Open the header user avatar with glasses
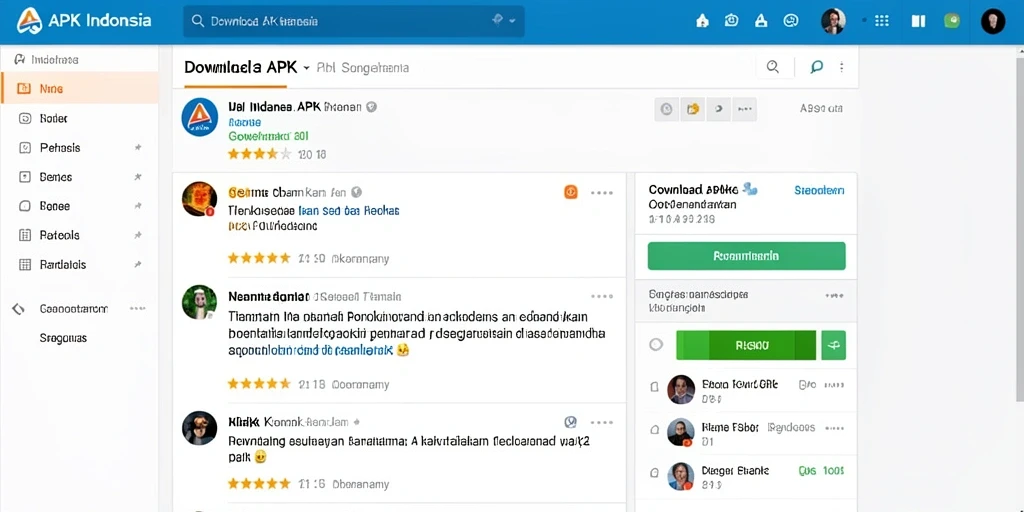1024x512 pixels. coord(833,22)
